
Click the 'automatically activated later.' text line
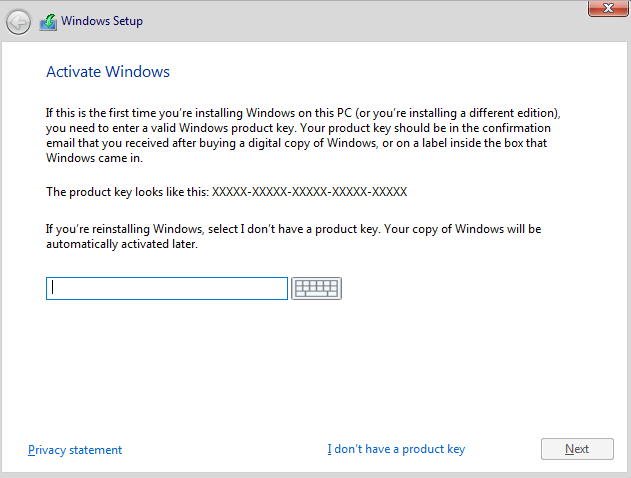click(122, 244)
